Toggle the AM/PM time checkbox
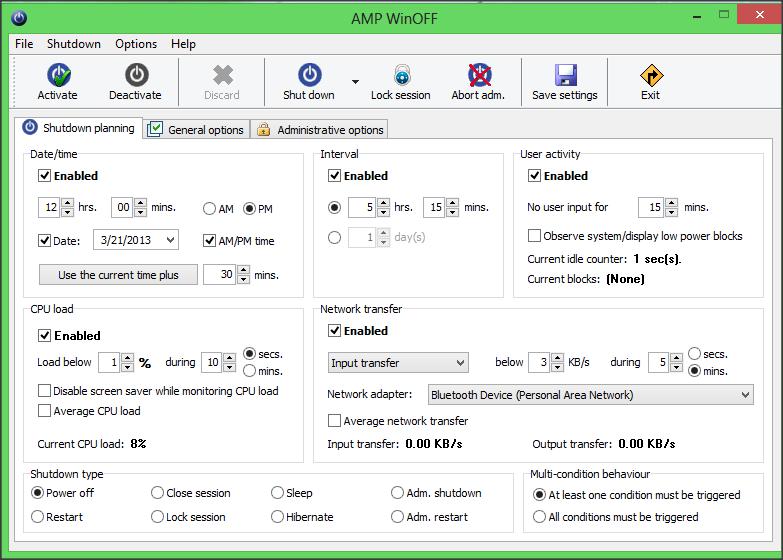Screen dimensions: 783x560 point(209,240)
